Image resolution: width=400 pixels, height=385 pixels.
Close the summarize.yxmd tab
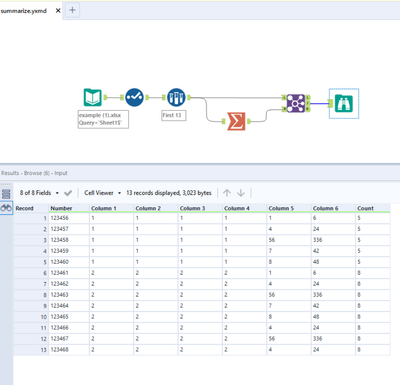click(x=58, y=11)
